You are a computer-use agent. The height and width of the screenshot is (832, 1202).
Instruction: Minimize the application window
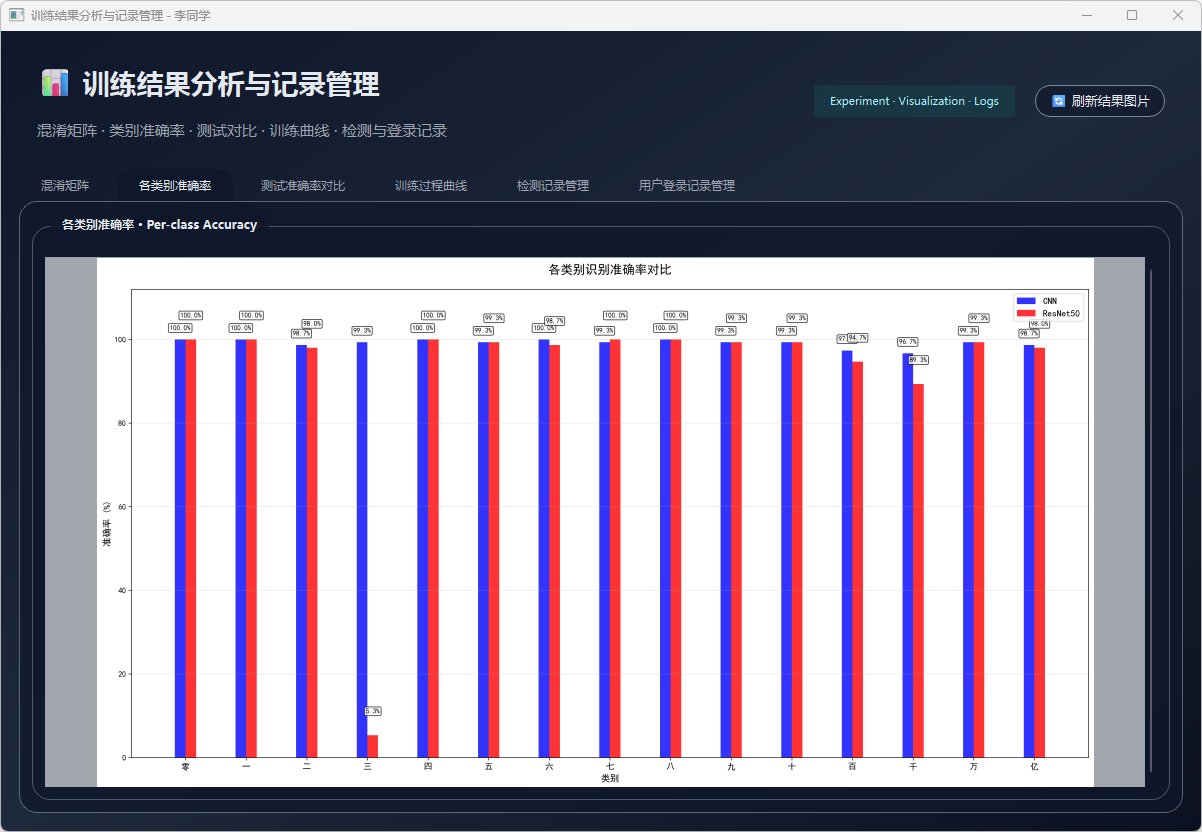(1086, 15)
